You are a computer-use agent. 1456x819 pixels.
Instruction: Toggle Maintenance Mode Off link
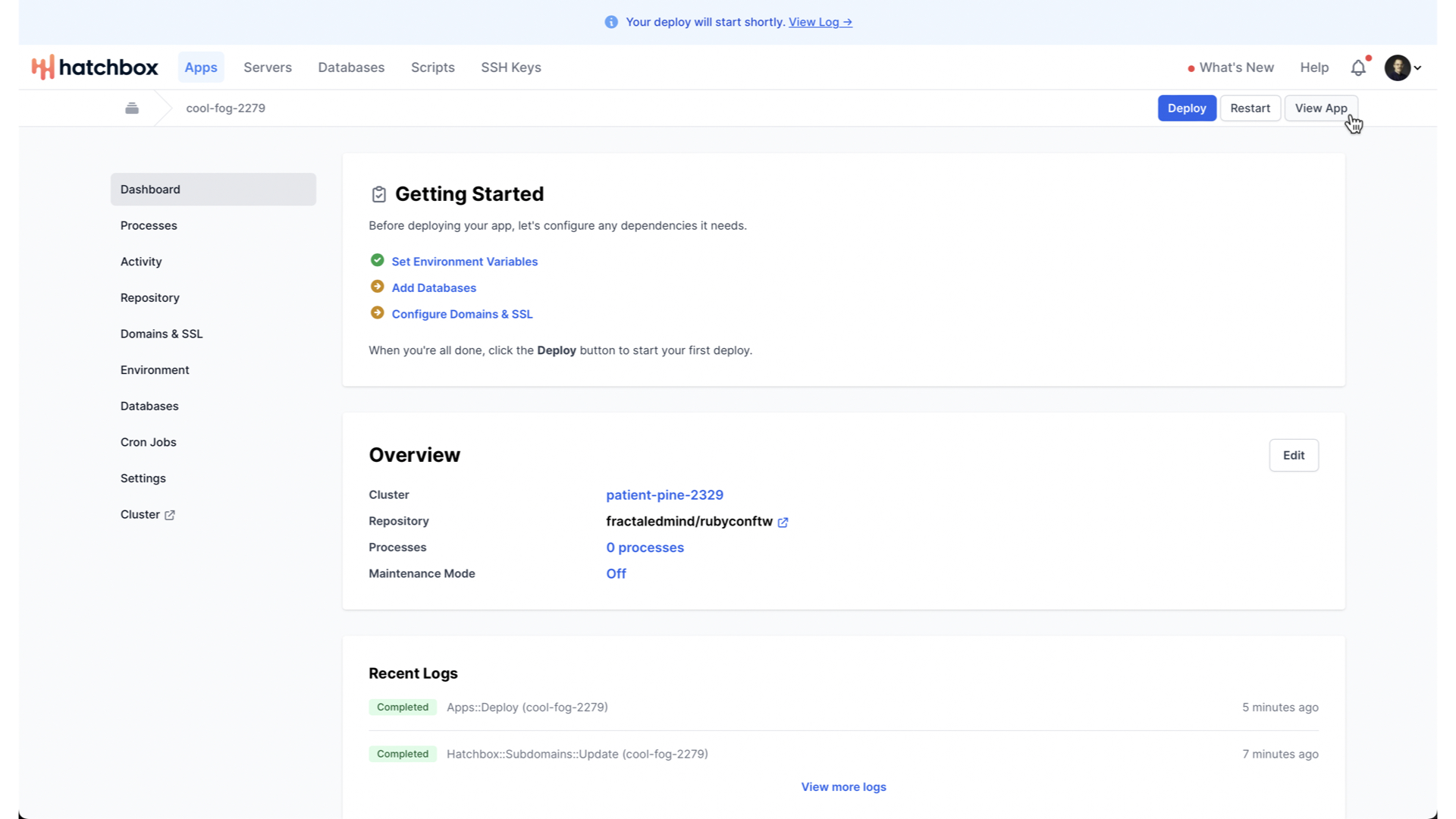click(616, 574)
